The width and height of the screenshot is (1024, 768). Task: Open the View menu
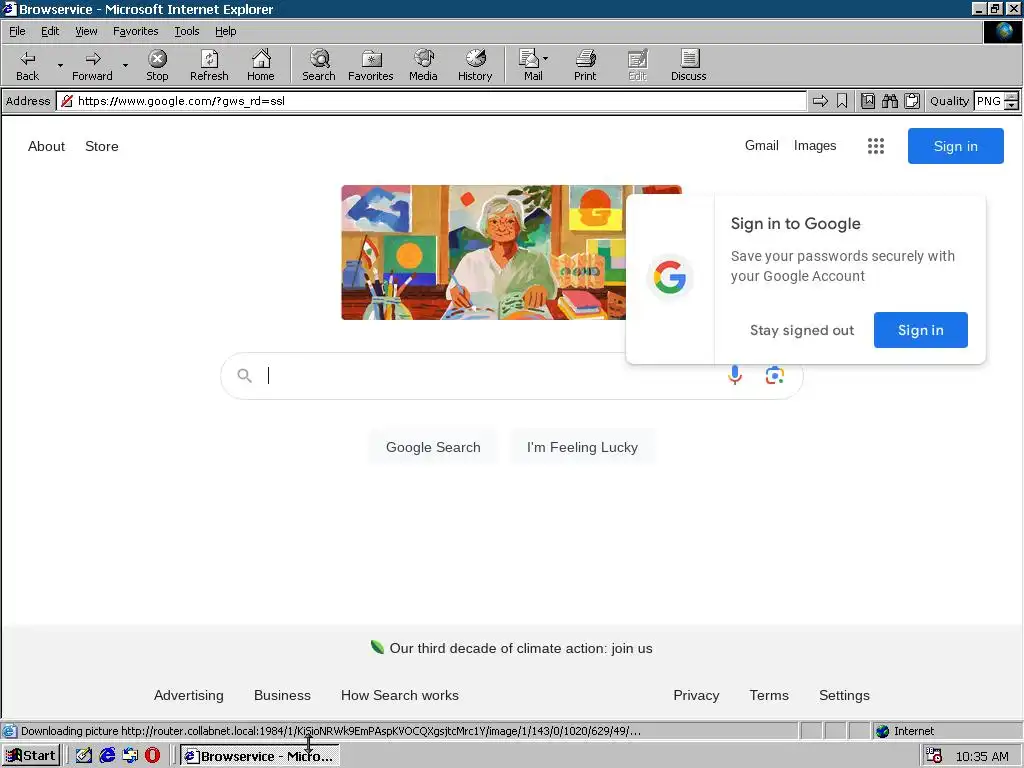(86, 31)
